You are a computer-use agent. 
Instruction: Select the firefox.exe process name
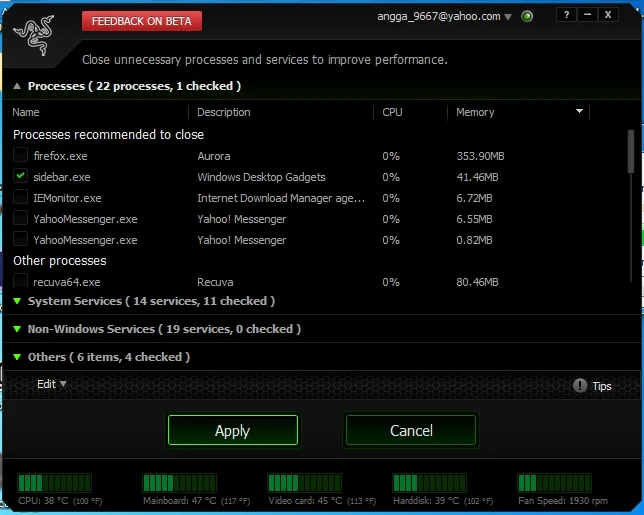pyautogui.click(x=60, y=156)
